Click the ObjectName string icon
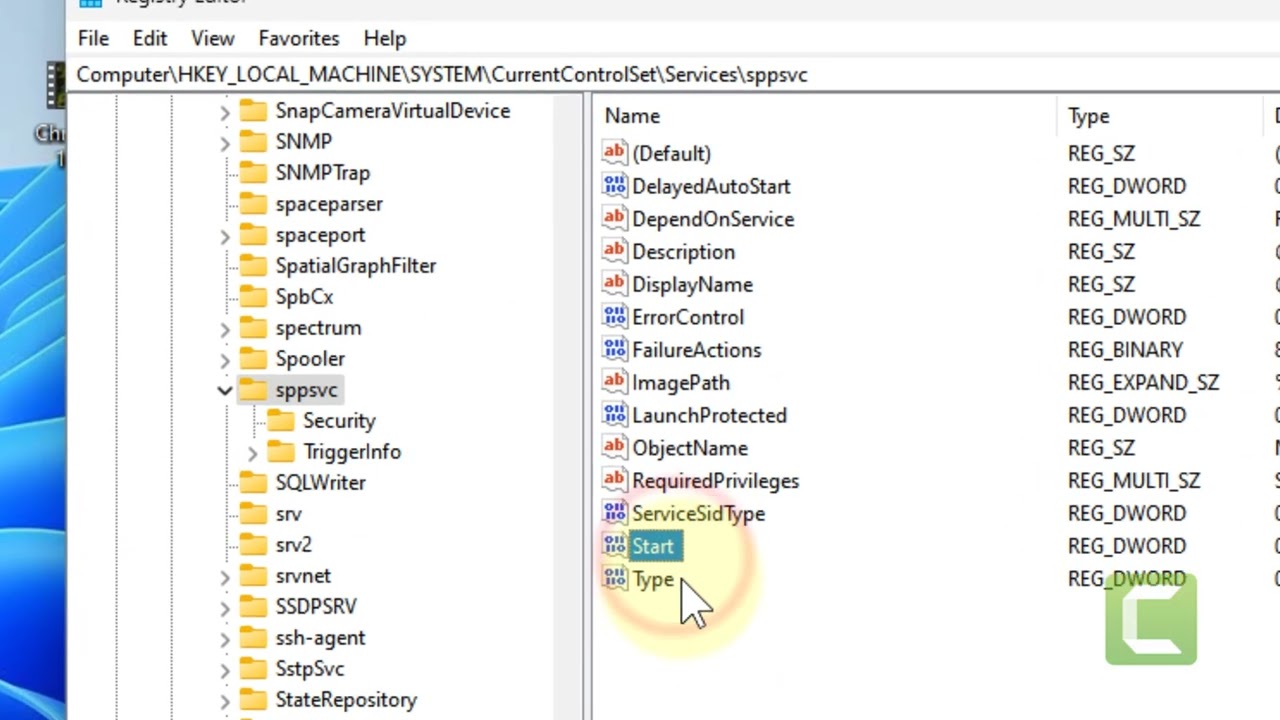This screenshot has width=1280, height=720. [615, 448]
